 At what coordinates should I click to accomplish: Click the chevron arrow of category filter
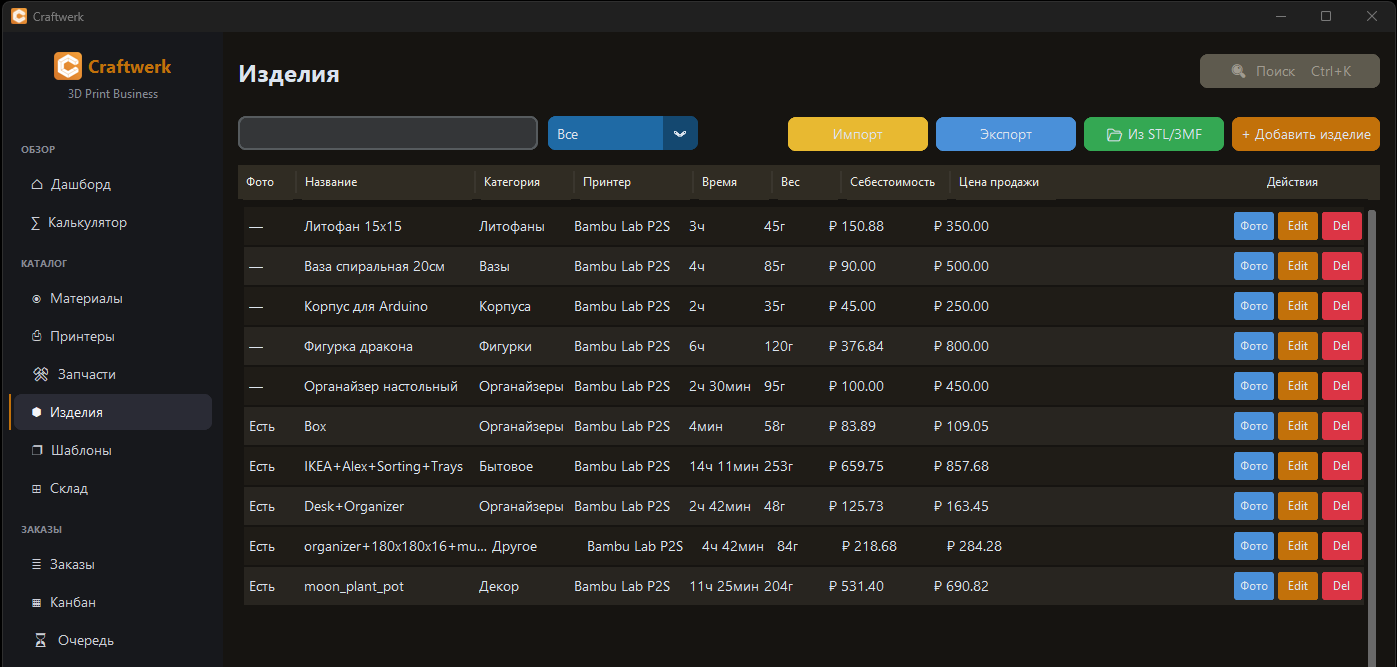pyautogui.click(x=680, y=134)
